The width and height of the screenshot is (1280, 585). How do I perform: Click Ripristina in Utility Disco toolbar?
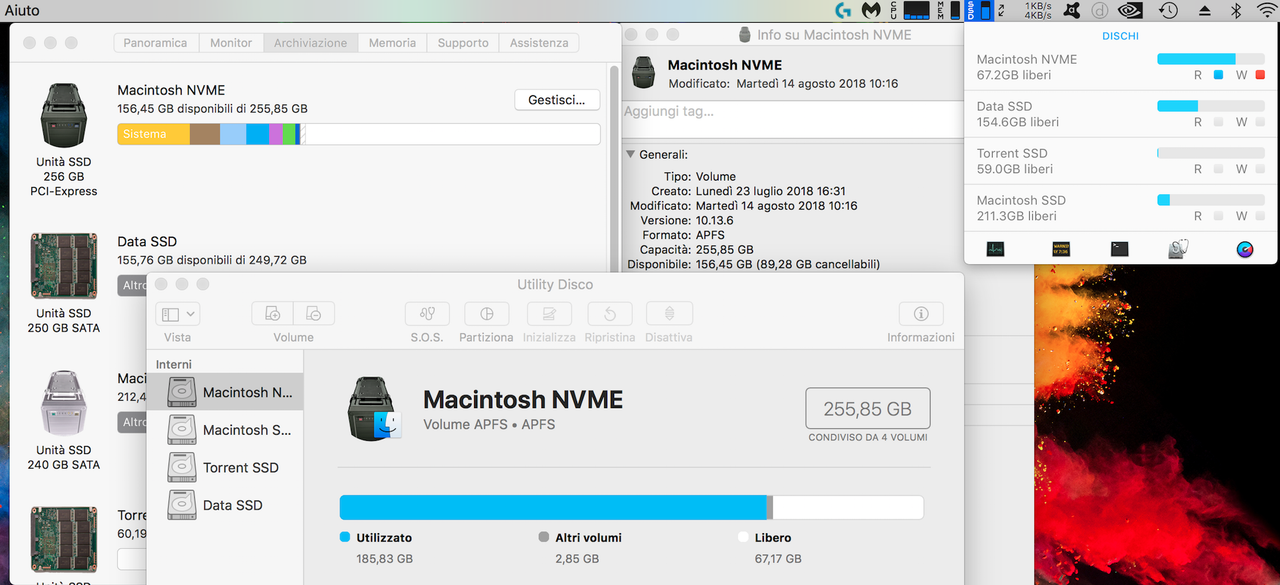coord(610,313)
